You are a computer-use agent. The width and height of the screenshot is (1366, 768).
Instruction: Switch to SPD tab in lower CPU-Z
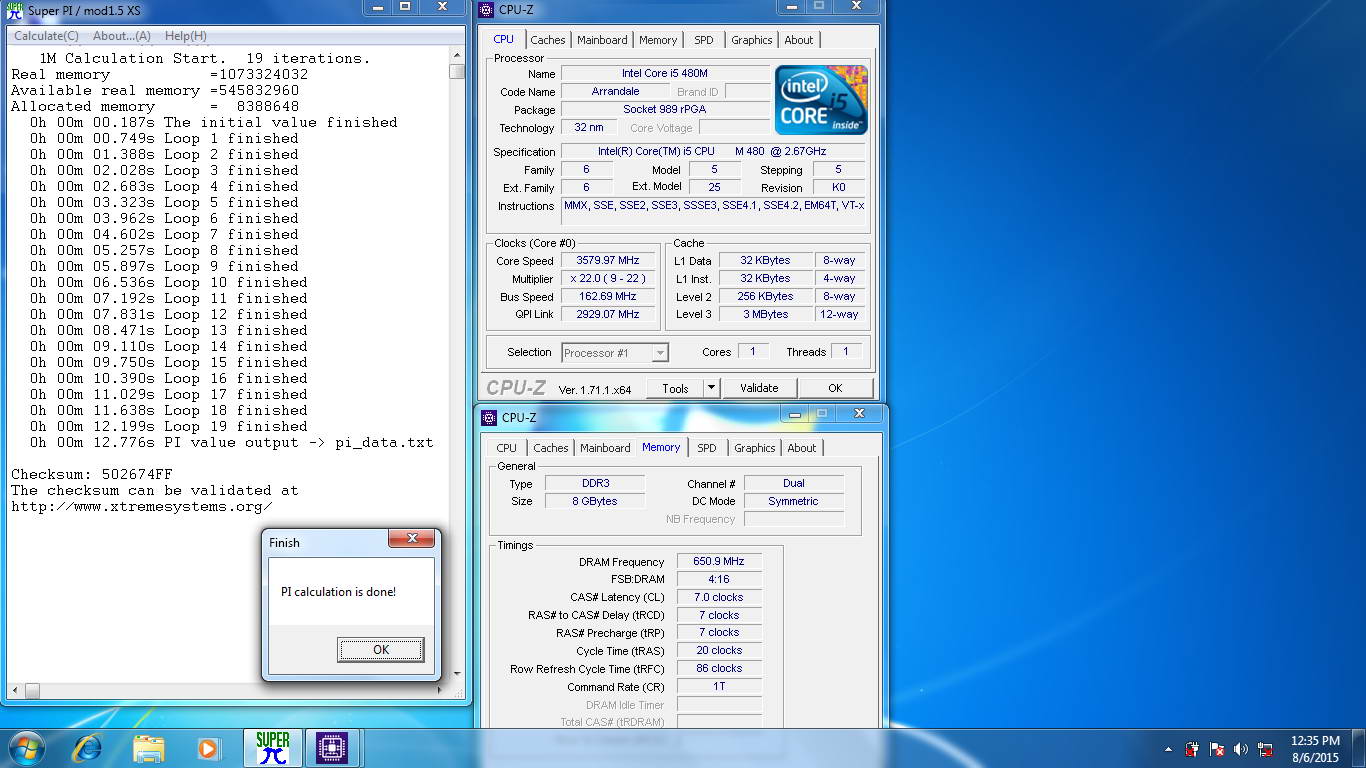(707, 448)
